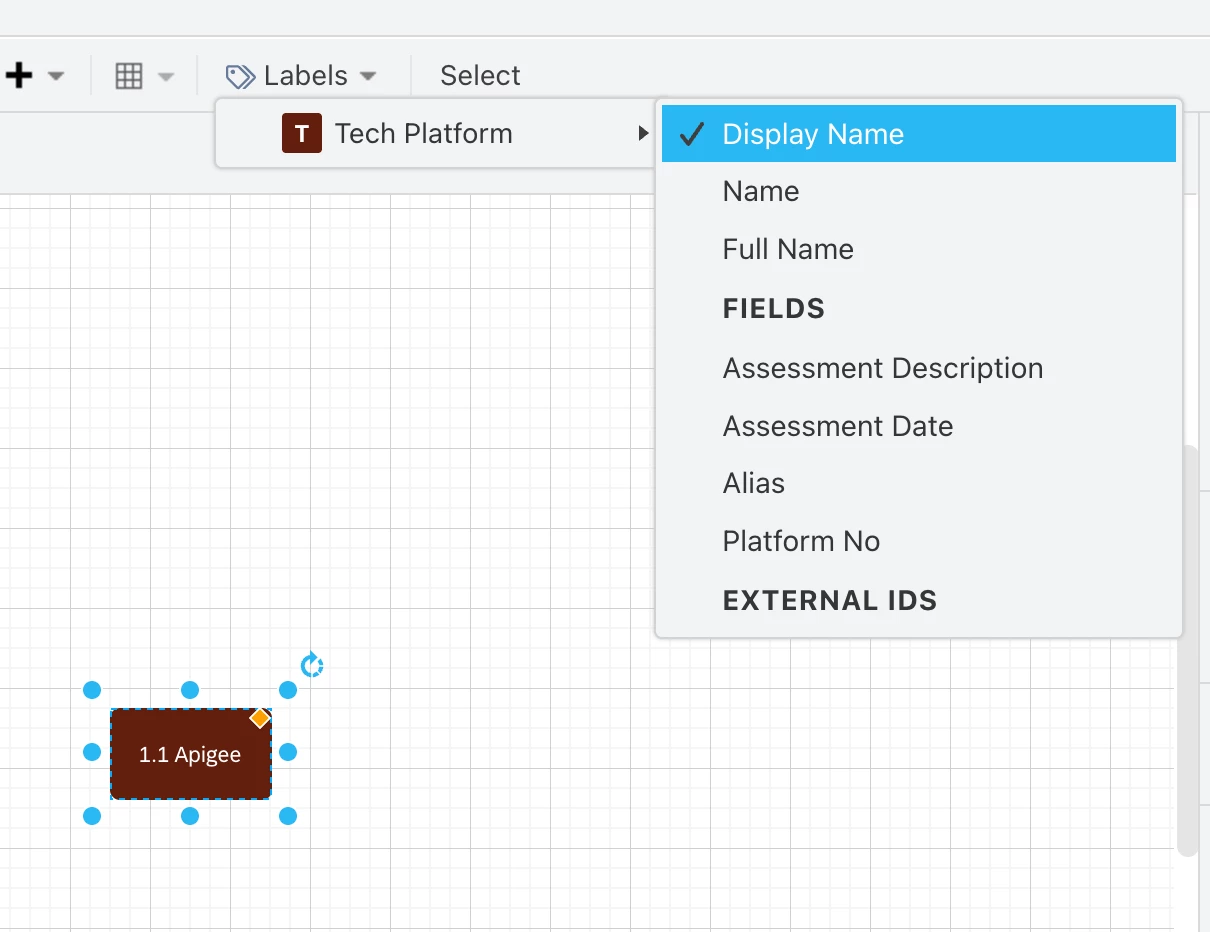Click the 1.1 Apigee brown shape
1210x932 pixels.
(190, 754)
